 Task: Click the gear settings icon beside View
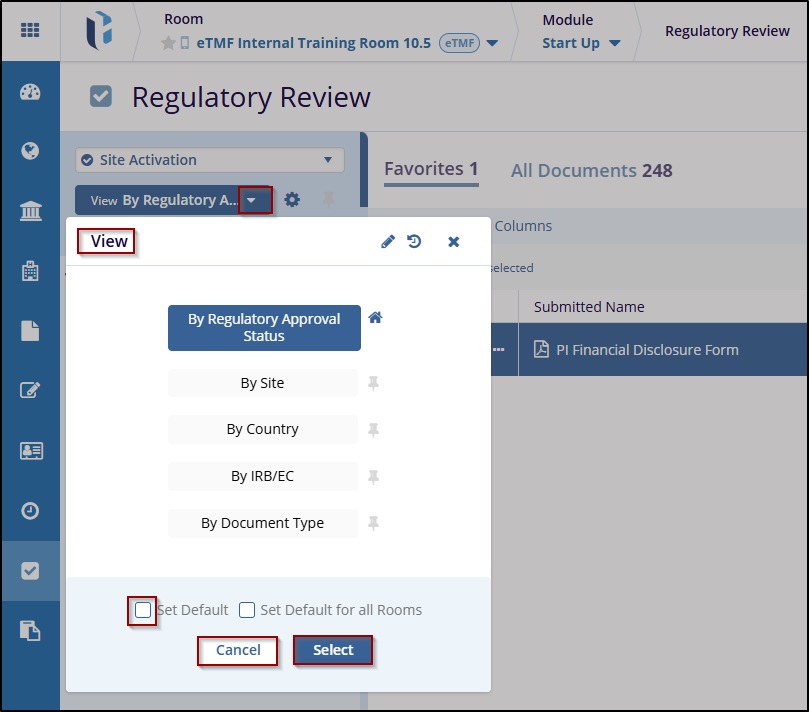292,200
